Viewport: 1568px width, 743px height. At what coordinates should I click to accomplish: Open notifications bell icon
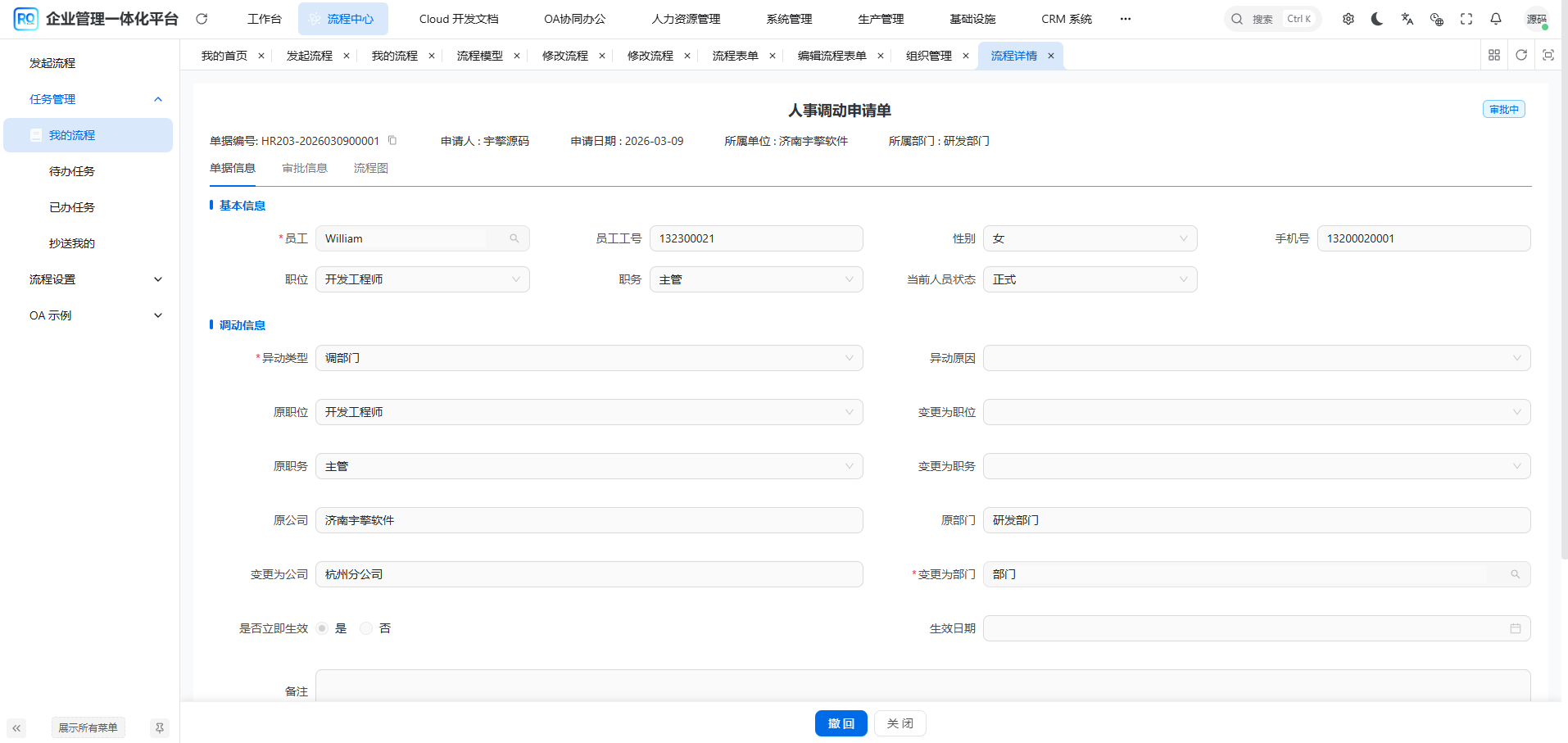tap(1495, 19)
